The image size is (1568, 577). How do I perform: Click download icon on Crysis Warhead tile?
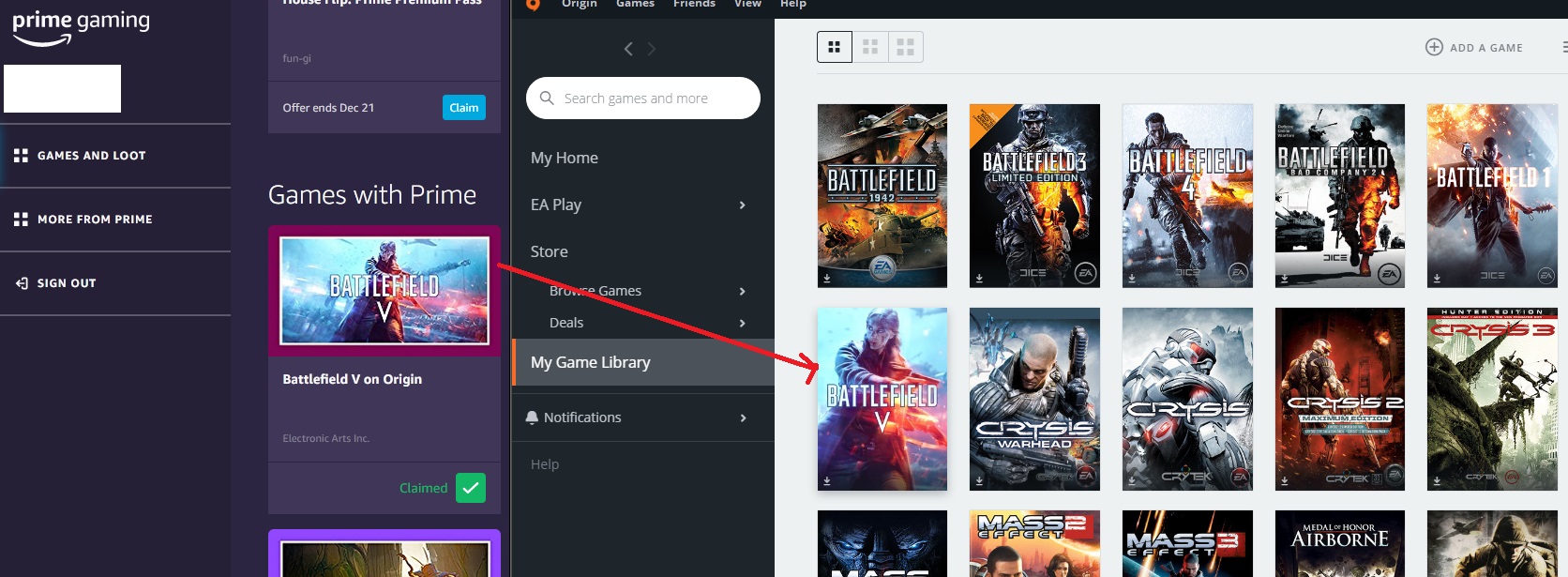979,481
